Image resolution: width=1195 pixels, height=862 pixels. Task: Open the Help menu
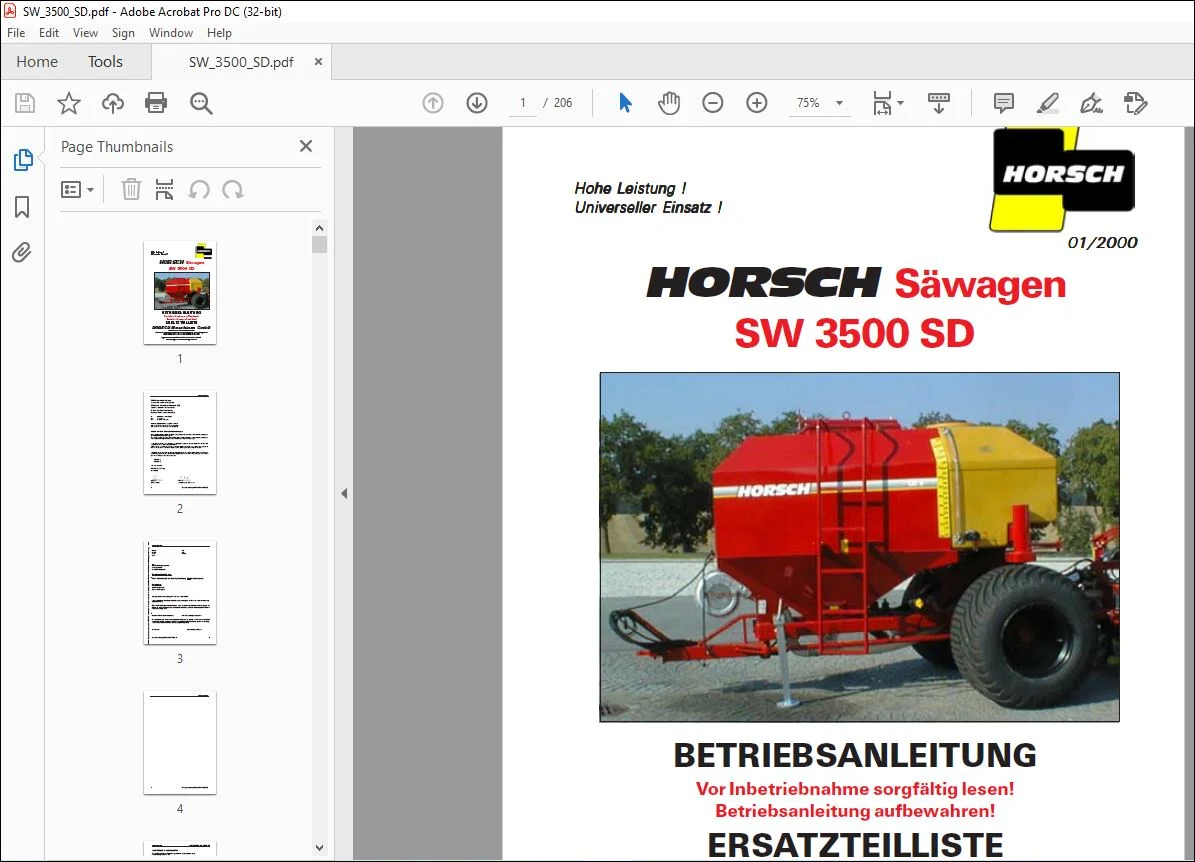point(219,33)
